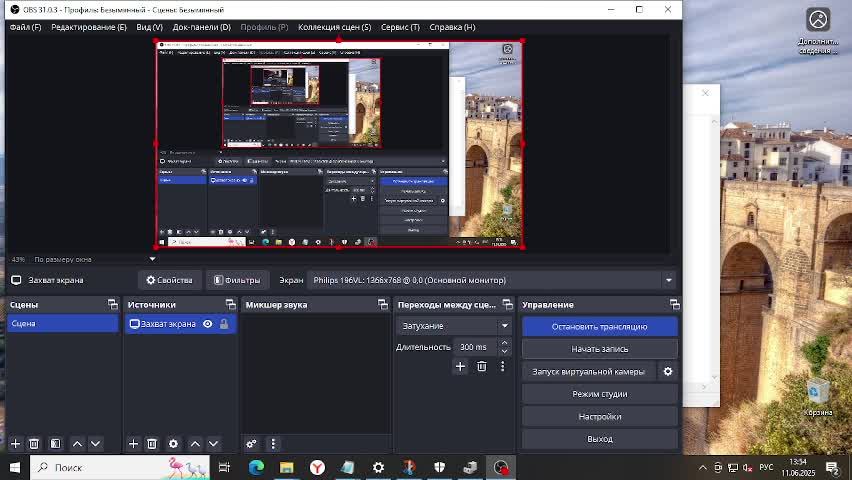Delete selected scene with trash icon
This screenshot has height=480, width=852.
point(34,444)
